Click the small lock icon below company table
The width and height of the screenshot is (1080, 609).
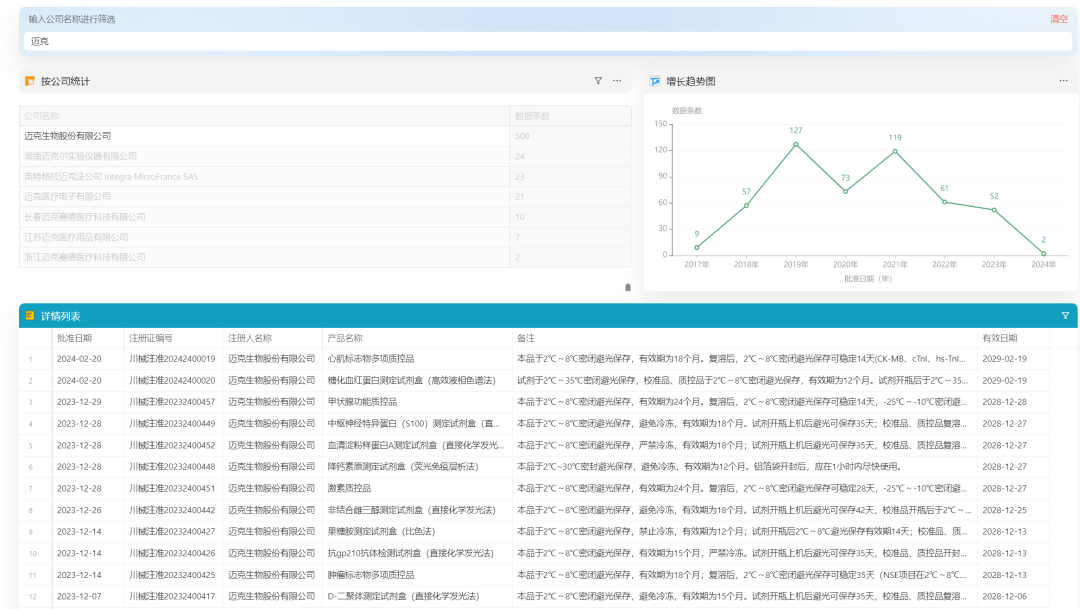627,287
